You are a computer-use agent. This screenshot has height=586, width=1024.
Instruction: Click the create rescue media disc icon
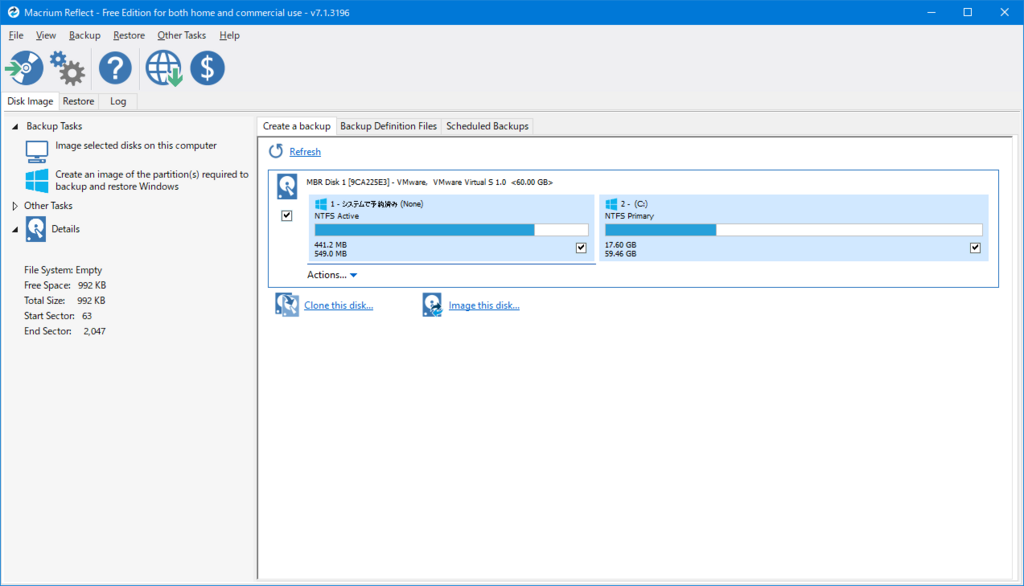click(x=24, y=68)
